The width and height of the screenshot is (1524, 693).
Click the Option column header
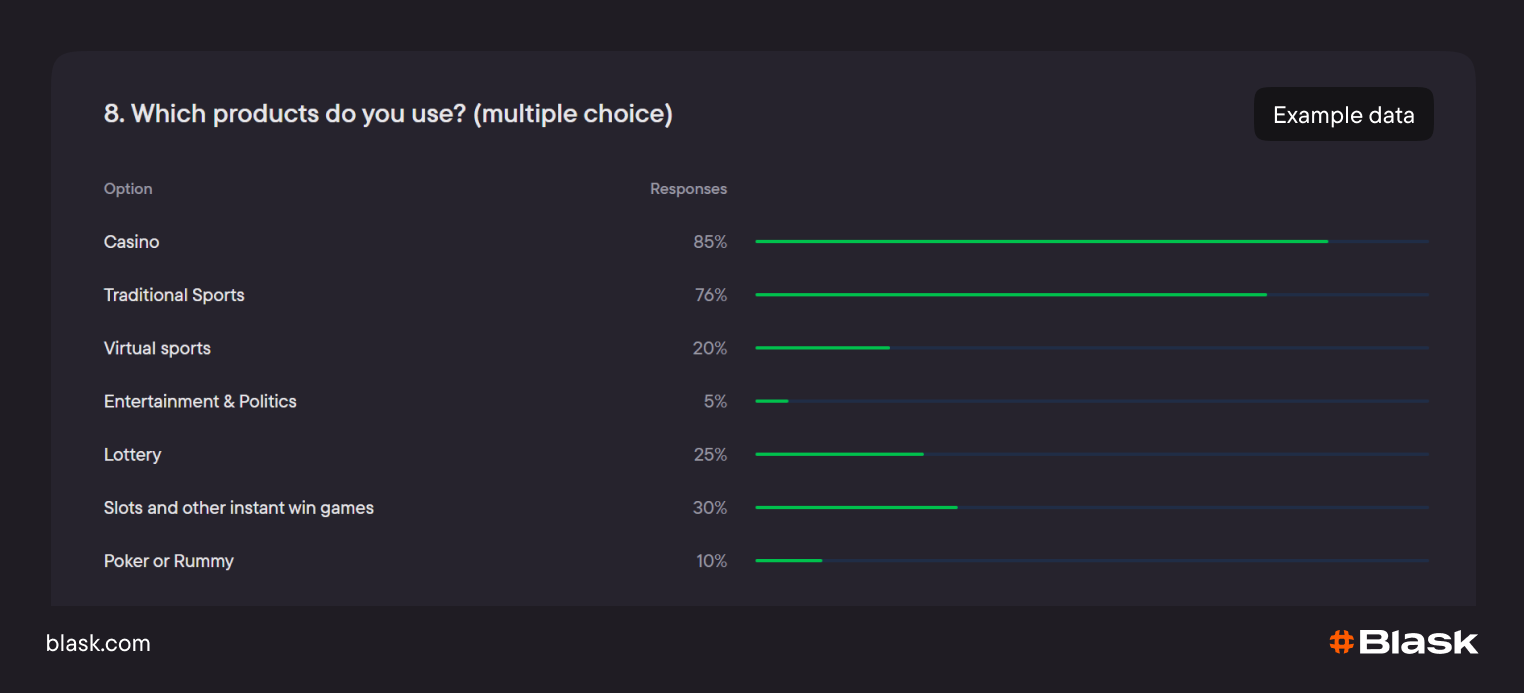click(128, 189)
